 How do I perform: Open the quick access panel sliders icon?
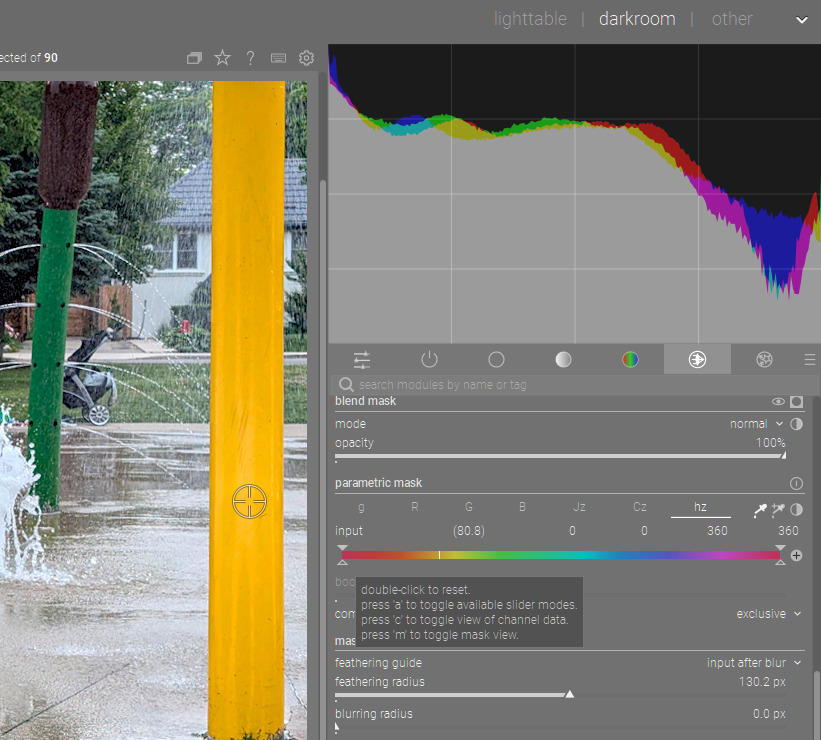(362, 360)
